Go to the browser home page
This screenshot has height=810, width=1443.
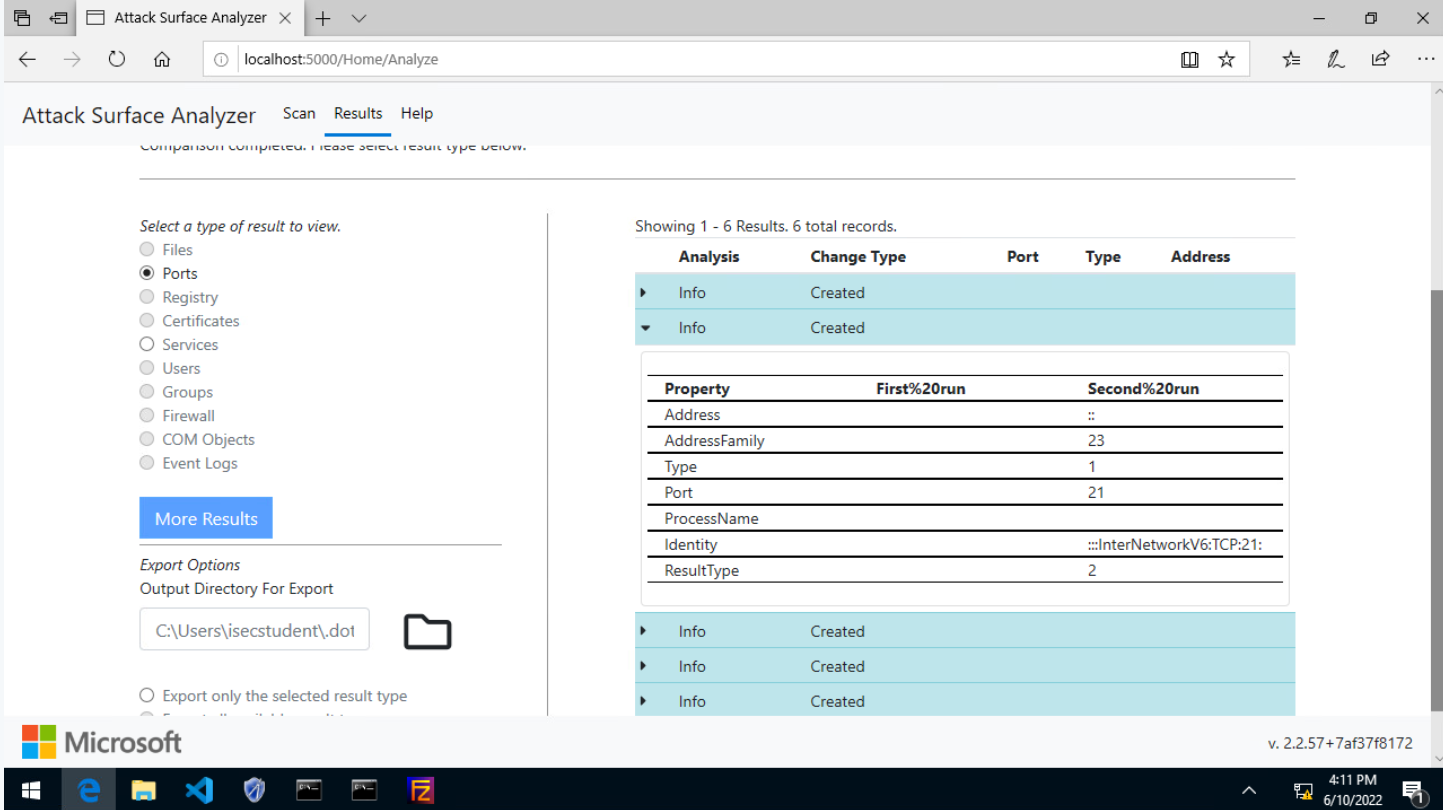click(162, 59)
